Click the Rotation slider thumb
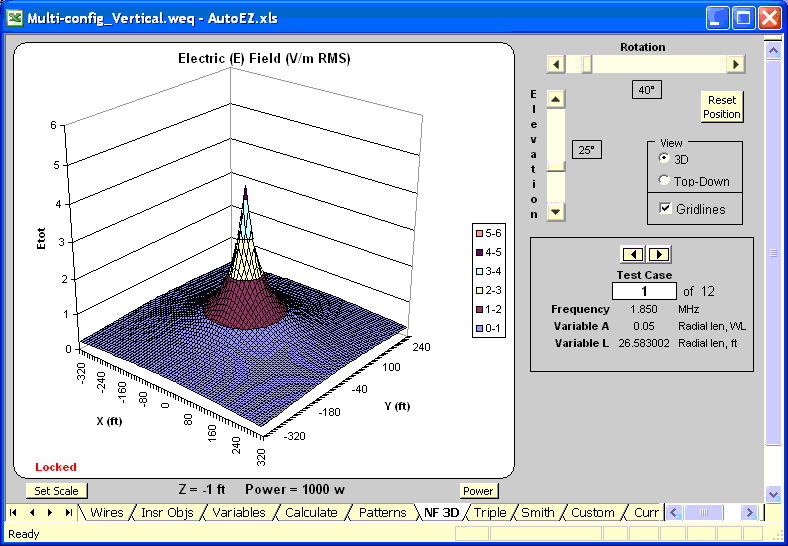Screen dimensions: 788x546 [x=587, y=64]
